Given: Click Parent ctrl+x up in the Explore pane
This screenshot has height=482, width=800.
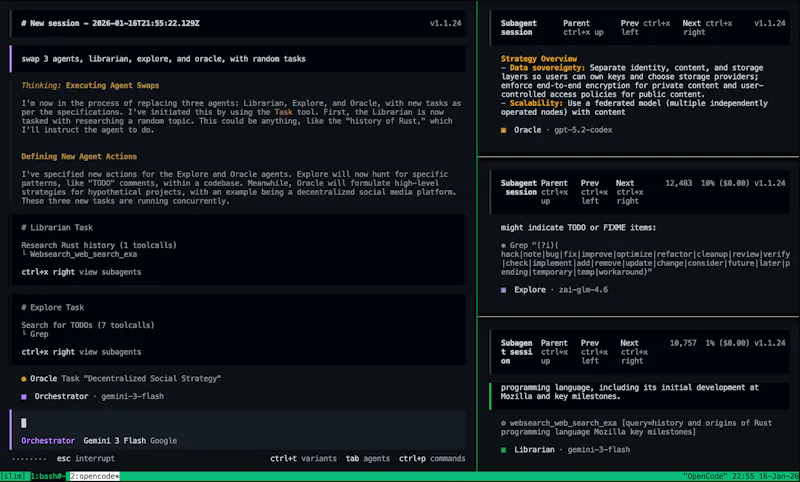Looking at the screenshot, I should click(554, 192).
